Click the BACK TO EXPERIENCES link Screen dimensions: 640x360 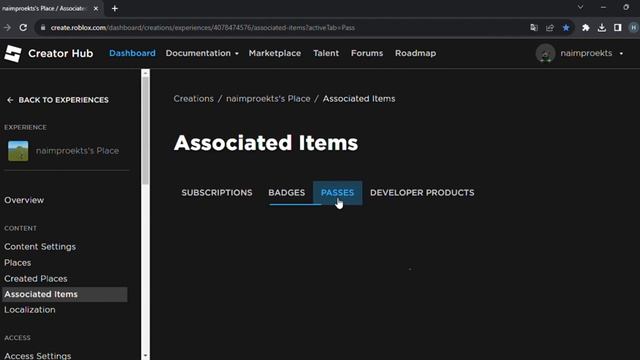(64, 100)
